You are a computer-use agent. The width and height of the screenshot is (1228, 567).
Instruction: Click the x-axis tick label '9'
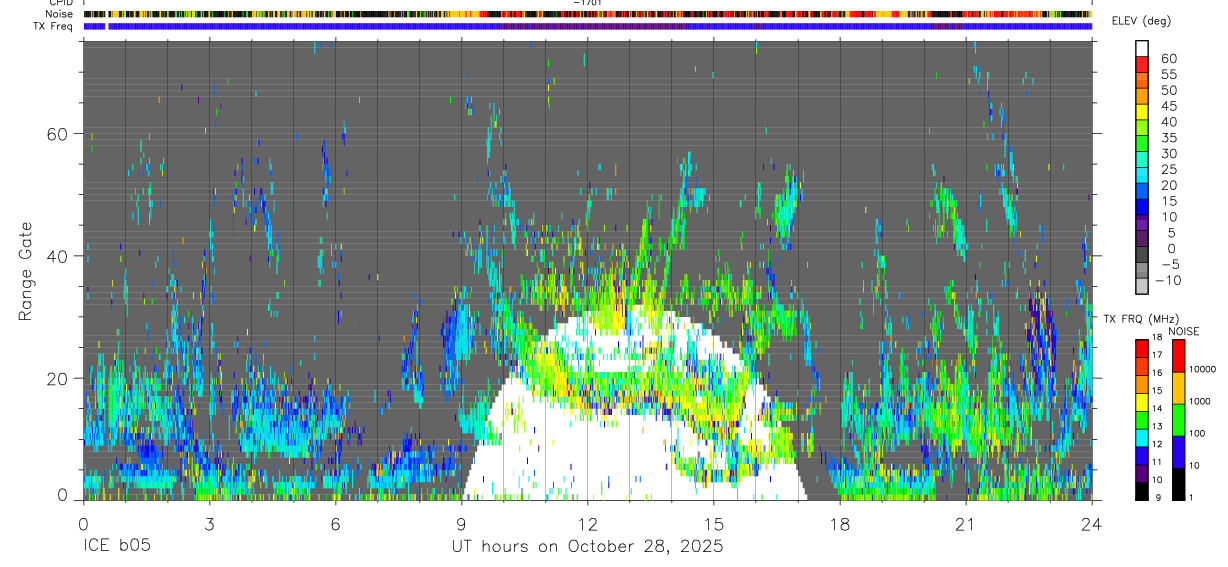pyautogui.click(x=461, y=523)
